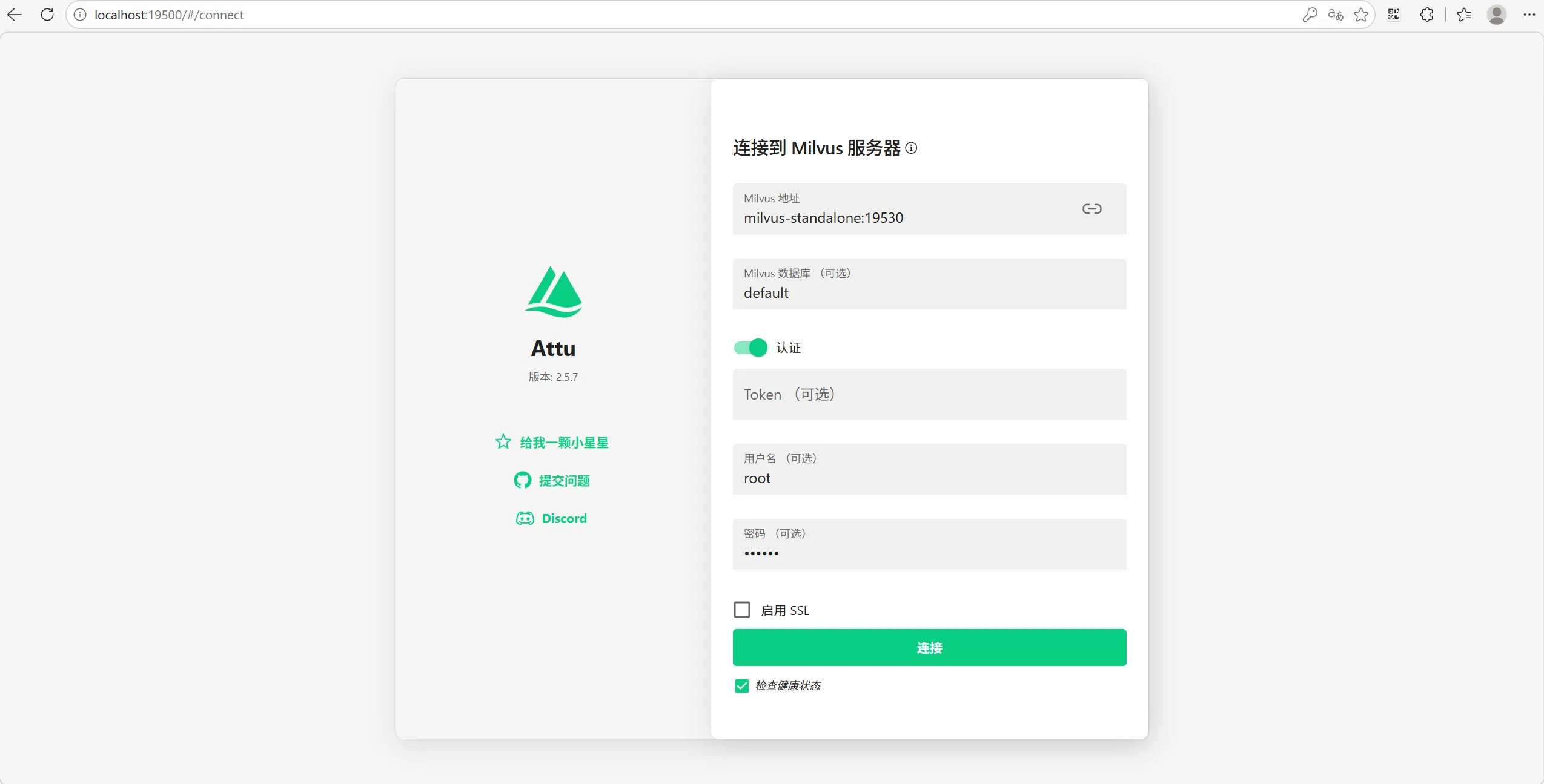Uncheck the 检查健康状态 checkbox
1544x784 pixels.
tap(741, 686)
